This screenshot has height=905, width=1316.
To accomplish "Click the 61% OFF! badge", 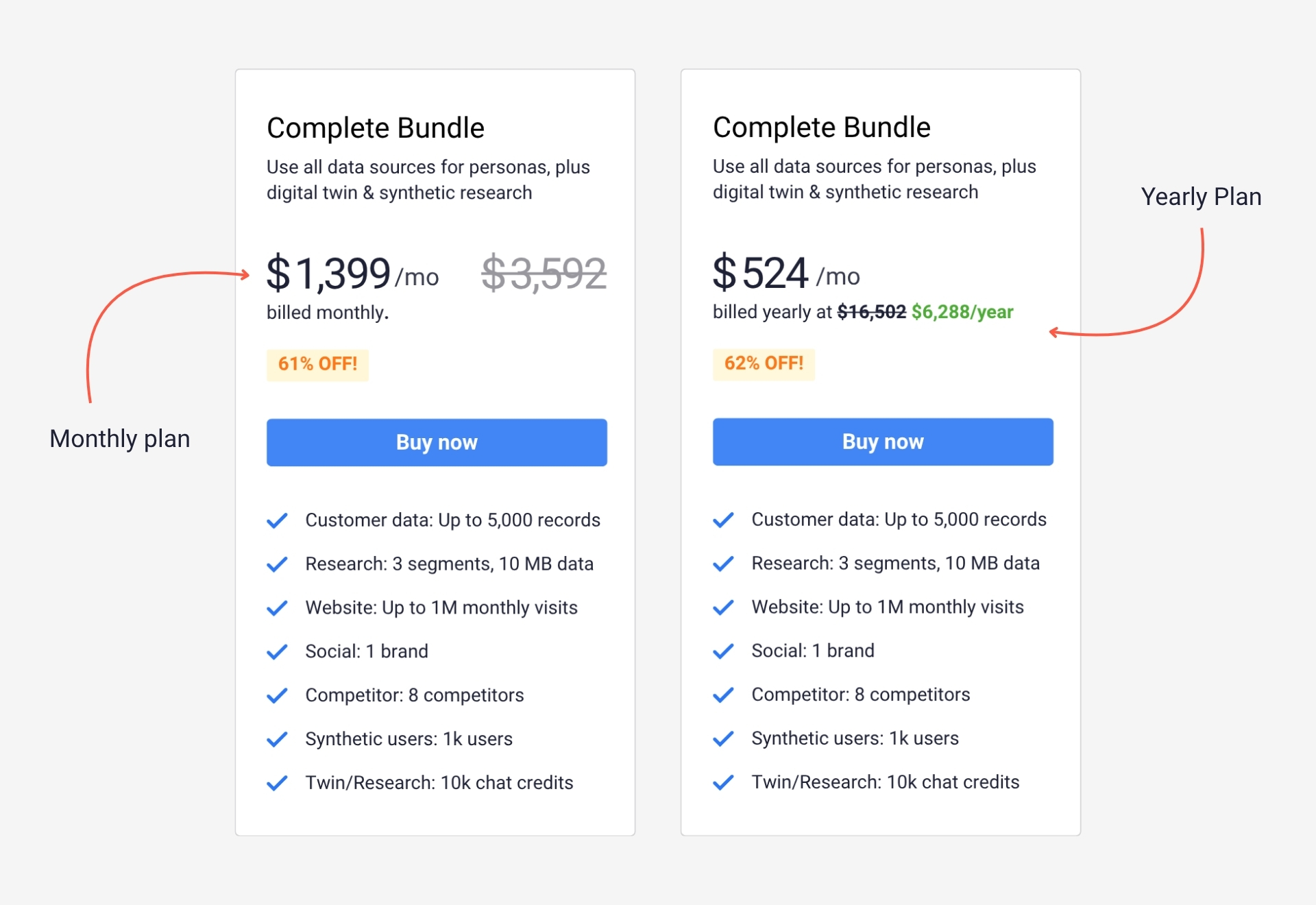I will coord(317,364).
